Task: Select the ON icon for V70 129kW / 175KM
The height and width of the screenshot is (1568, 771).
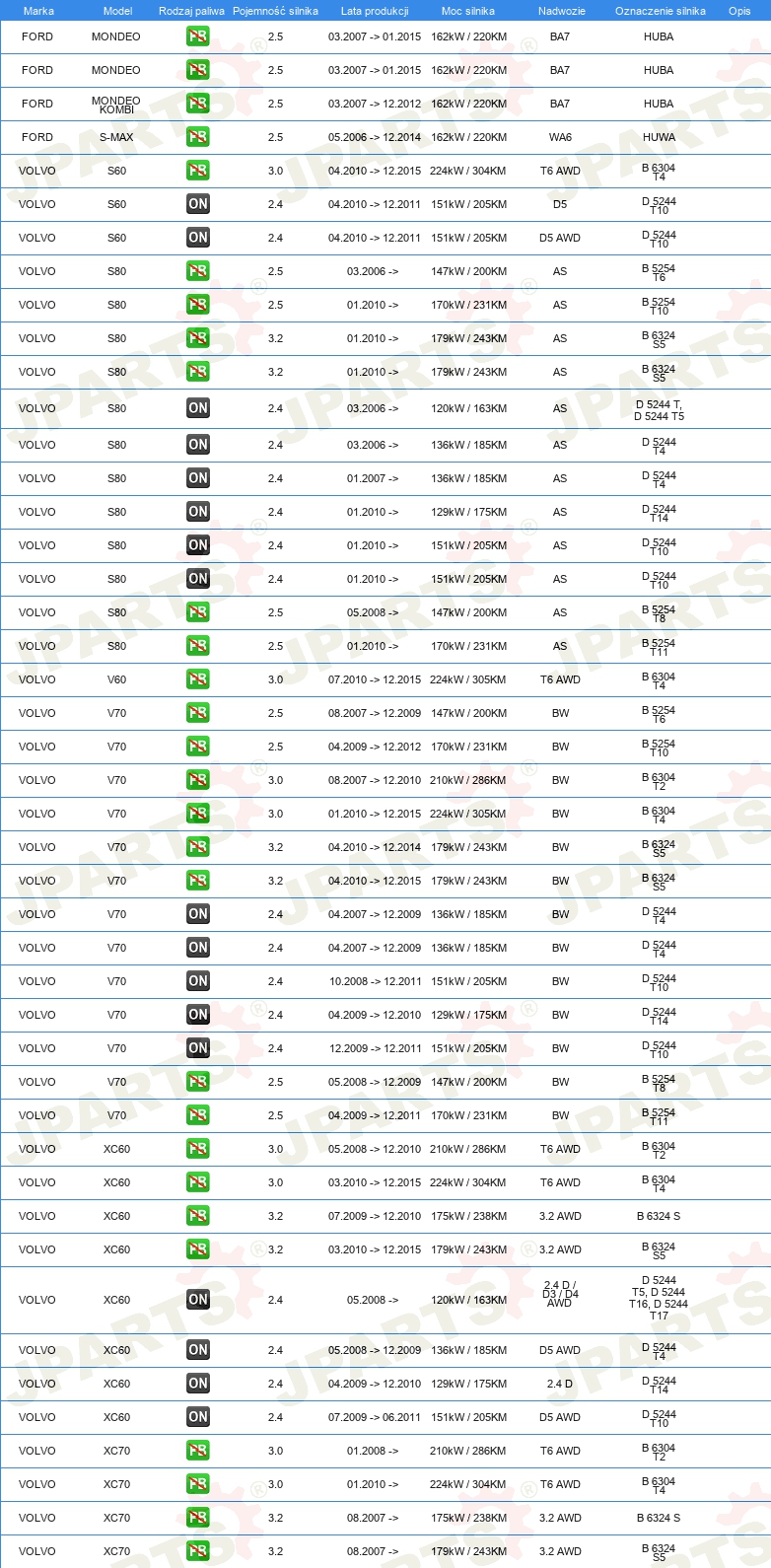Action: (x=198, y=1015)
